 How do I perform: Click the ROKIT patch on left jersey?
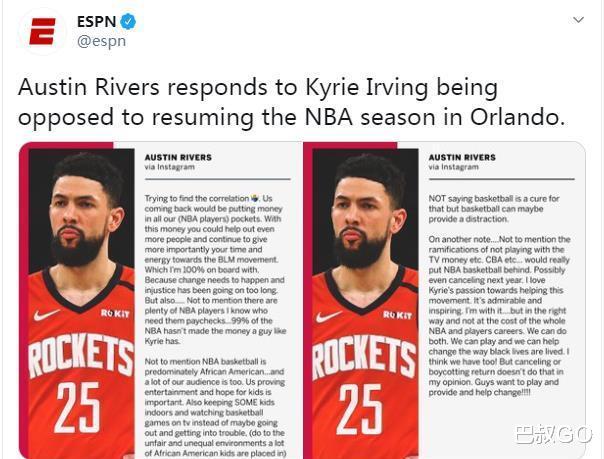tap(116, 313)
